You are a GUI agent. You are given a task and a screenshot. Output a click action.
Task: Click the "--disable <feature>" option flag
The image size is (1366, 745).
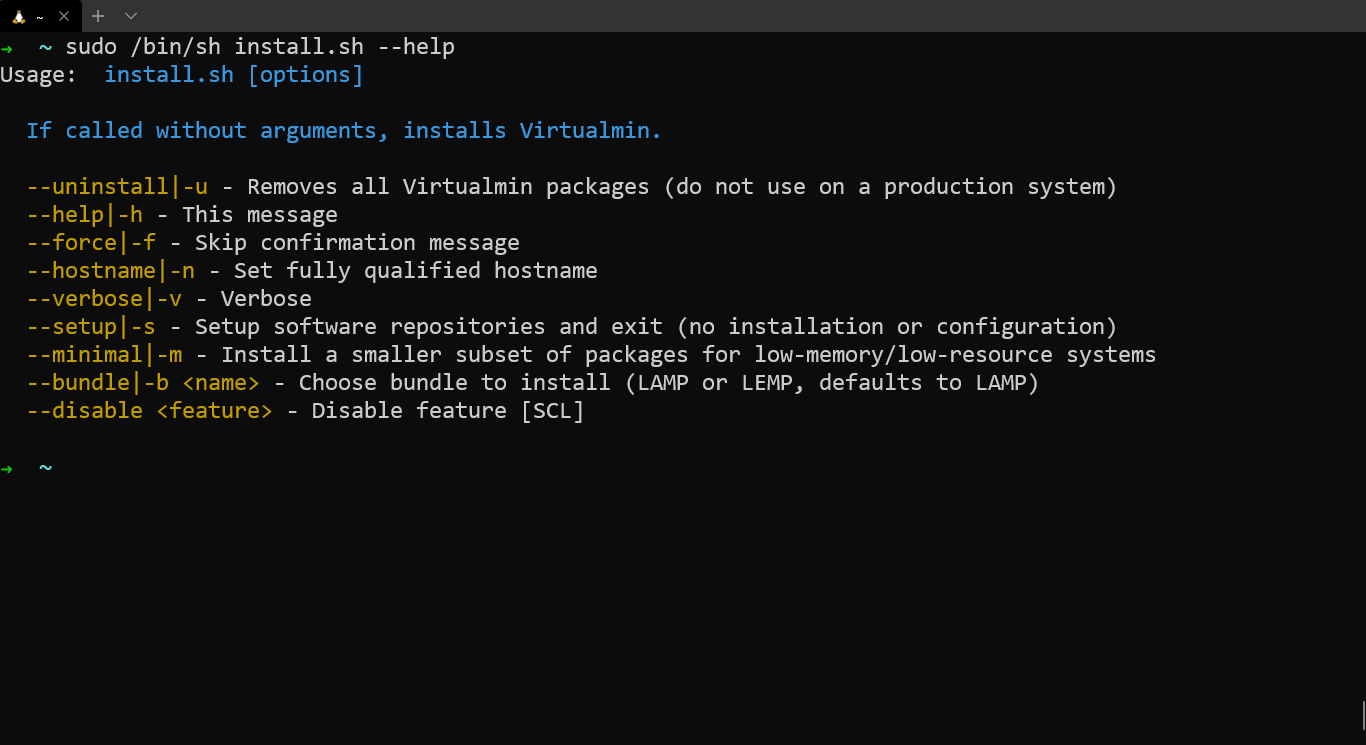coord(149,411)
